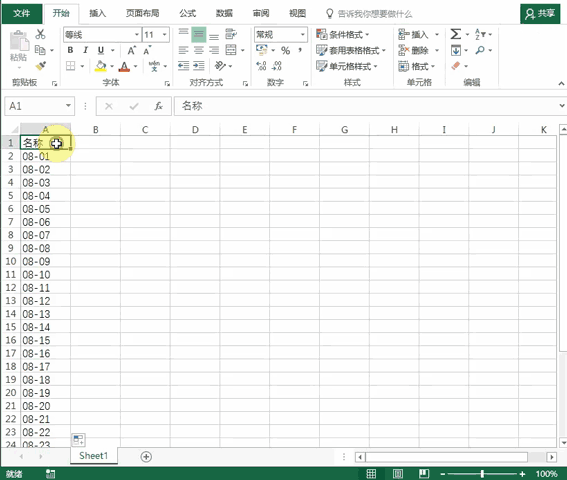
Task: Click the Clear eraser icon
Action: tap(456, 66)
